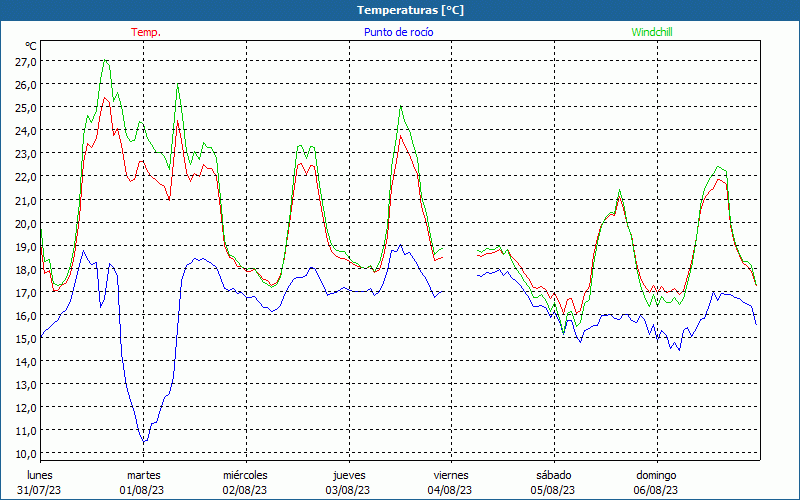Viewport: 800px width, 500px height.
Task: Click the 23,0 y-axis value
Action: pos(27,154)
